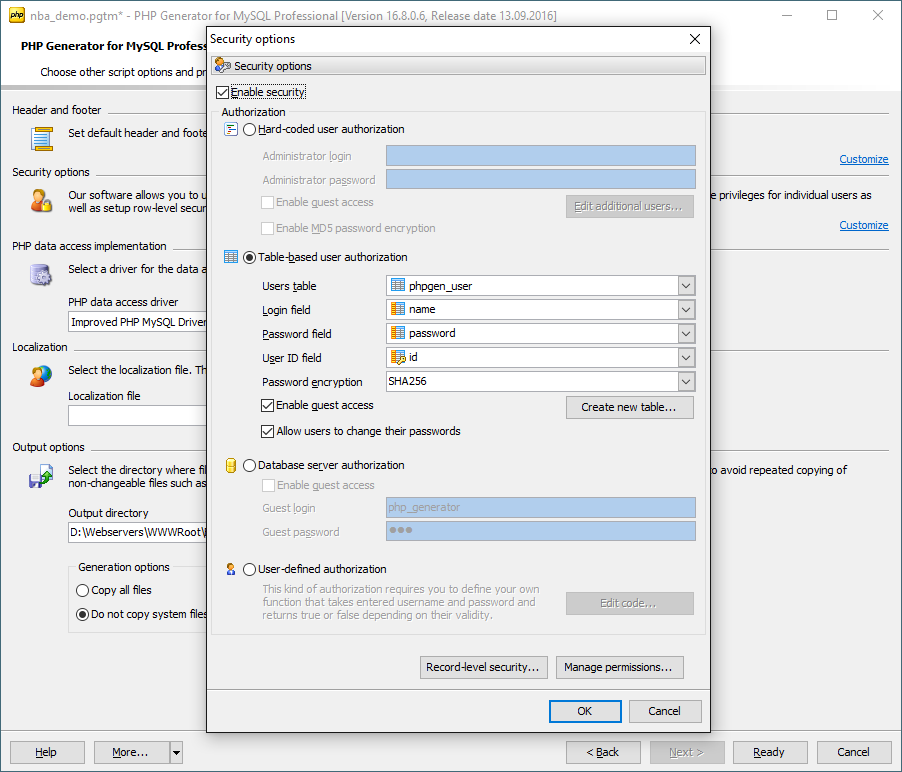Open the Login field dropdown list
This screenshot has height=772, width=902.
coord(685,310)
